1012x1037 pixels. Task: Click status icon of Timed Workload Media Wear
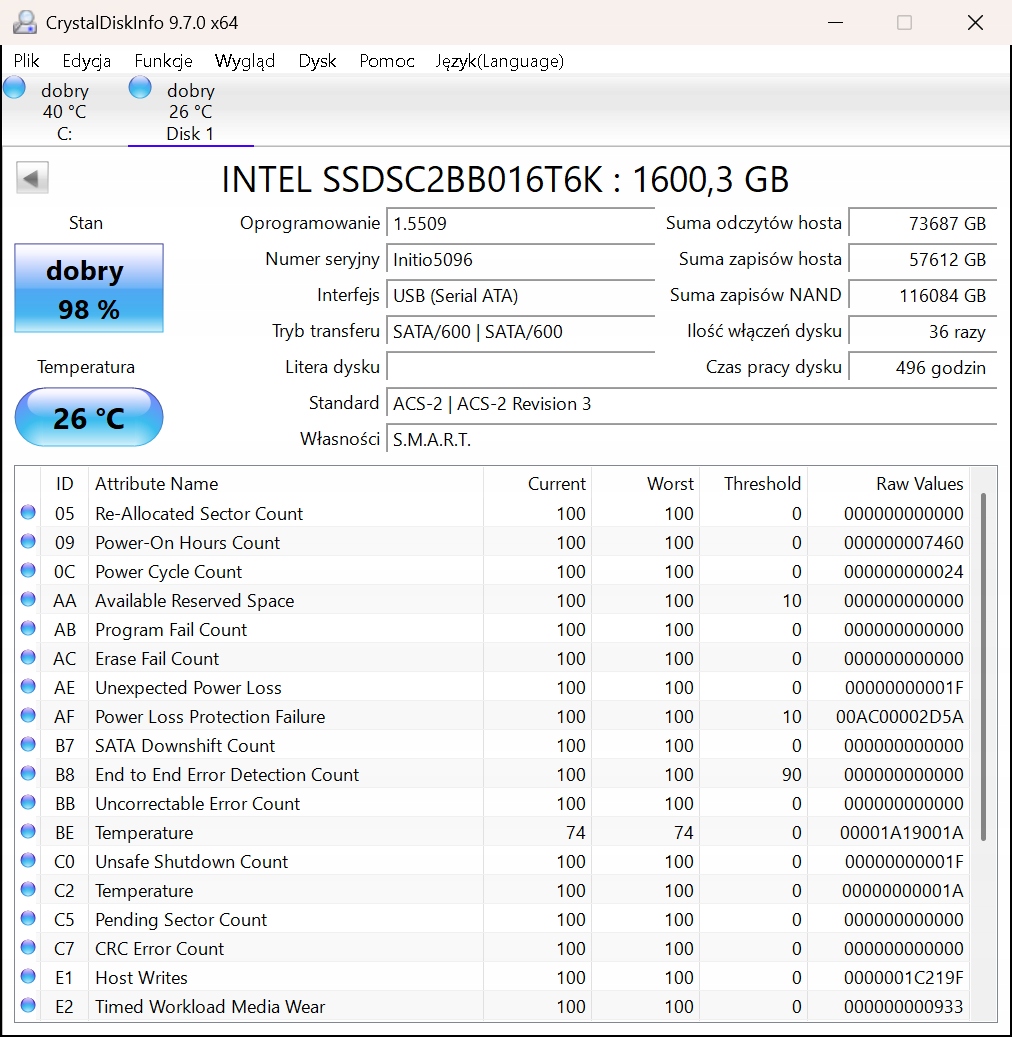point(28,1006)
